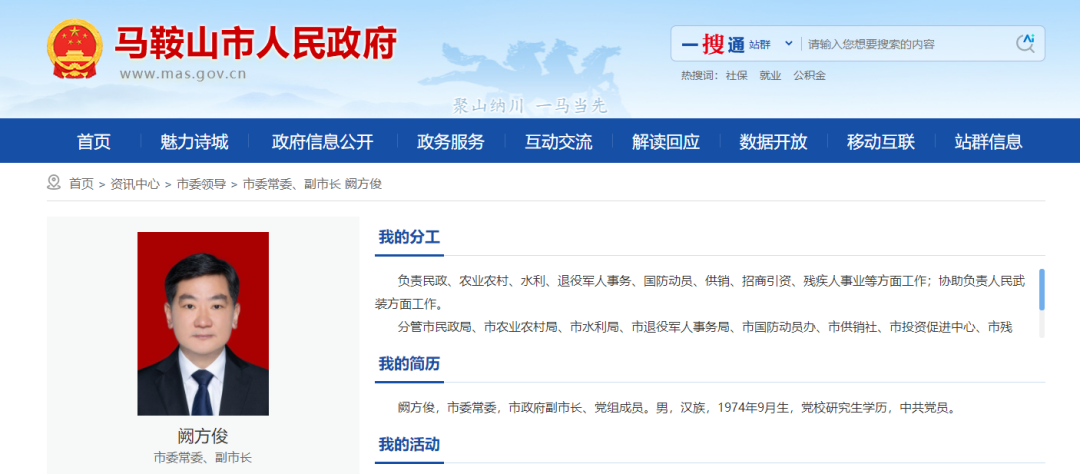Open the 首页 navigation menu item
This screenshot has height=474, width=1080.
click(x=94, y=142)
